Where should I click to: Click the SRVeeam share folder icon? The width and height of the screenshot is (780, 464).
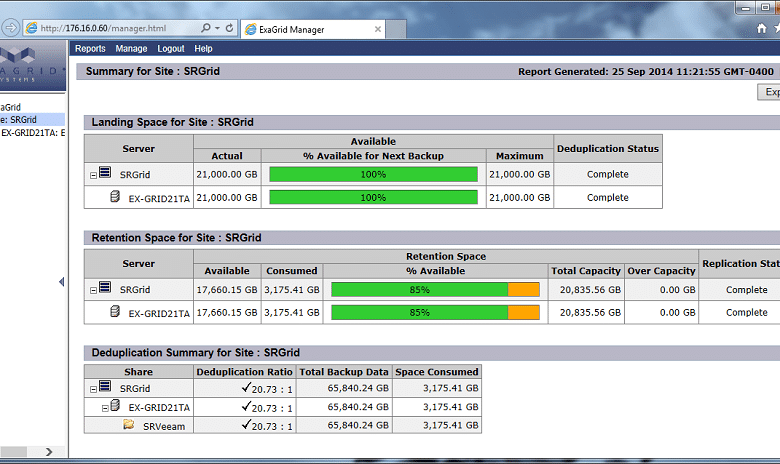(129, 424)
